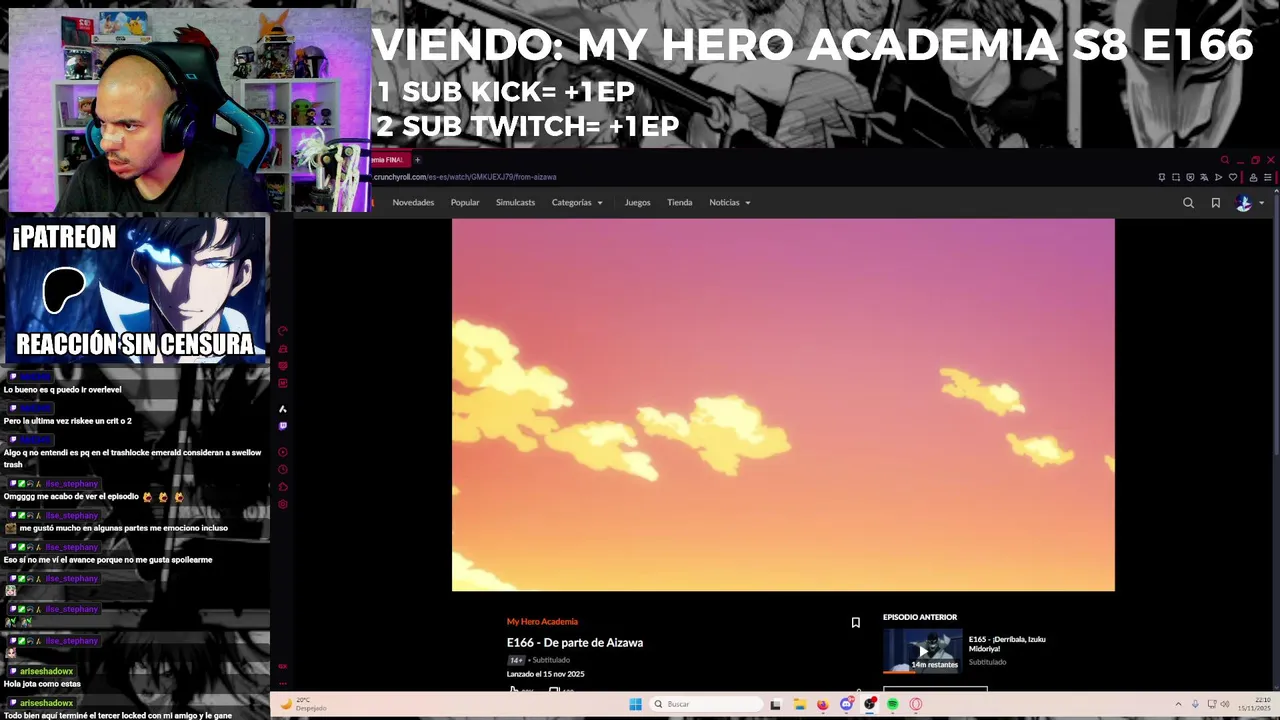Click the GX Control speedometer sidebar icon
1280x720 pixels.
[x=282, y=331]
